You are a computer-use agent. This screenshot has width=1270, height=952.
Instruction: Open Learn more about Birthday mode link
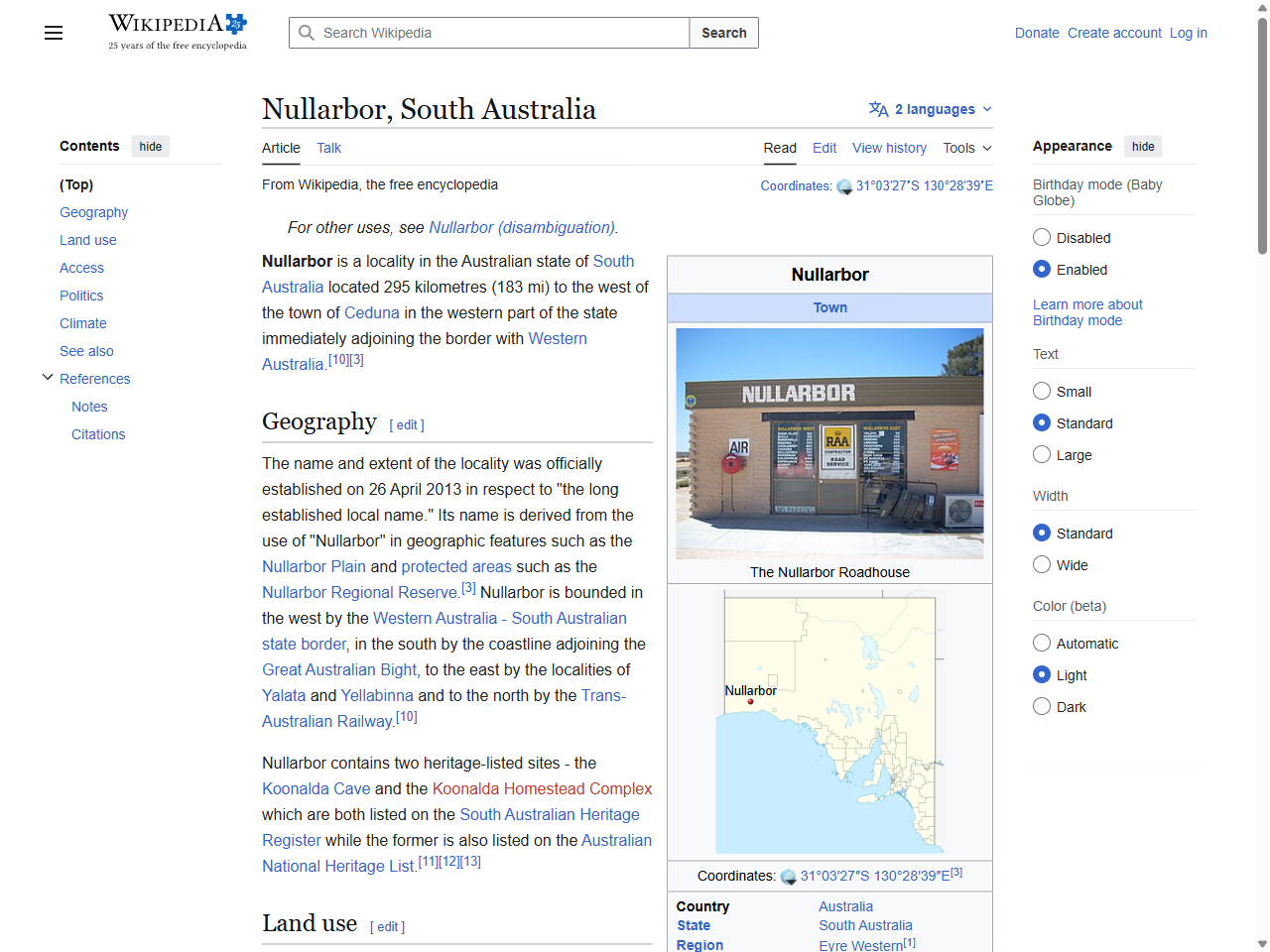click(x=1087, y=312)
